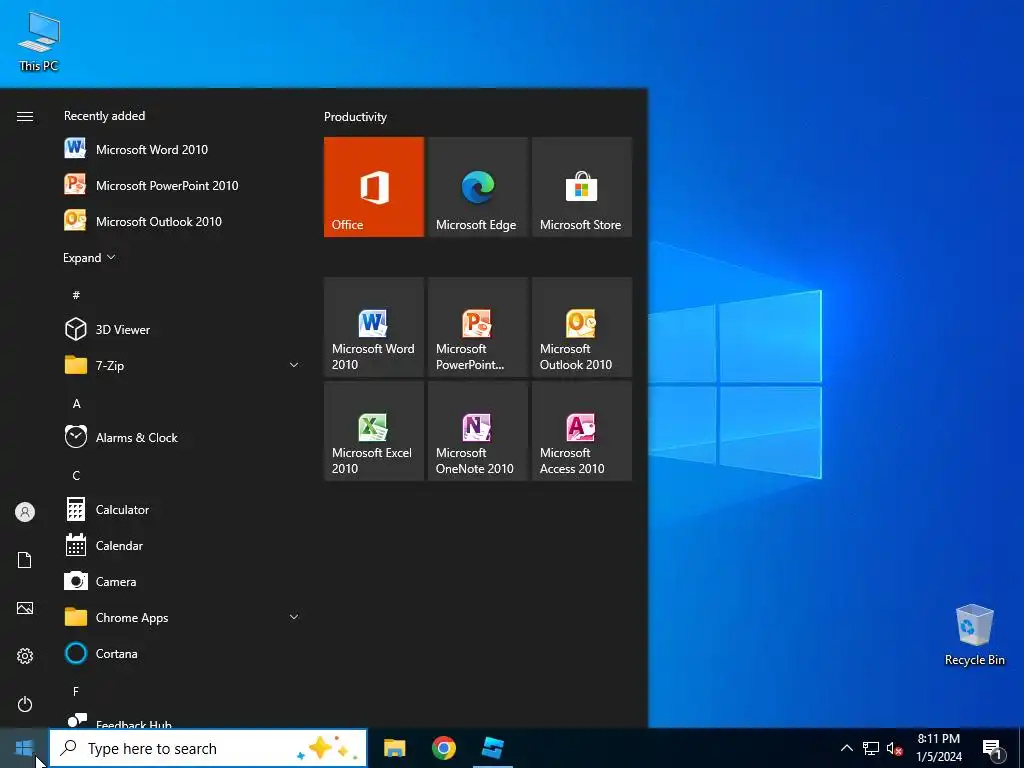Screen dimensions: 1024x768
Task: Click the C letter header
Action: [x=76, y=475]
